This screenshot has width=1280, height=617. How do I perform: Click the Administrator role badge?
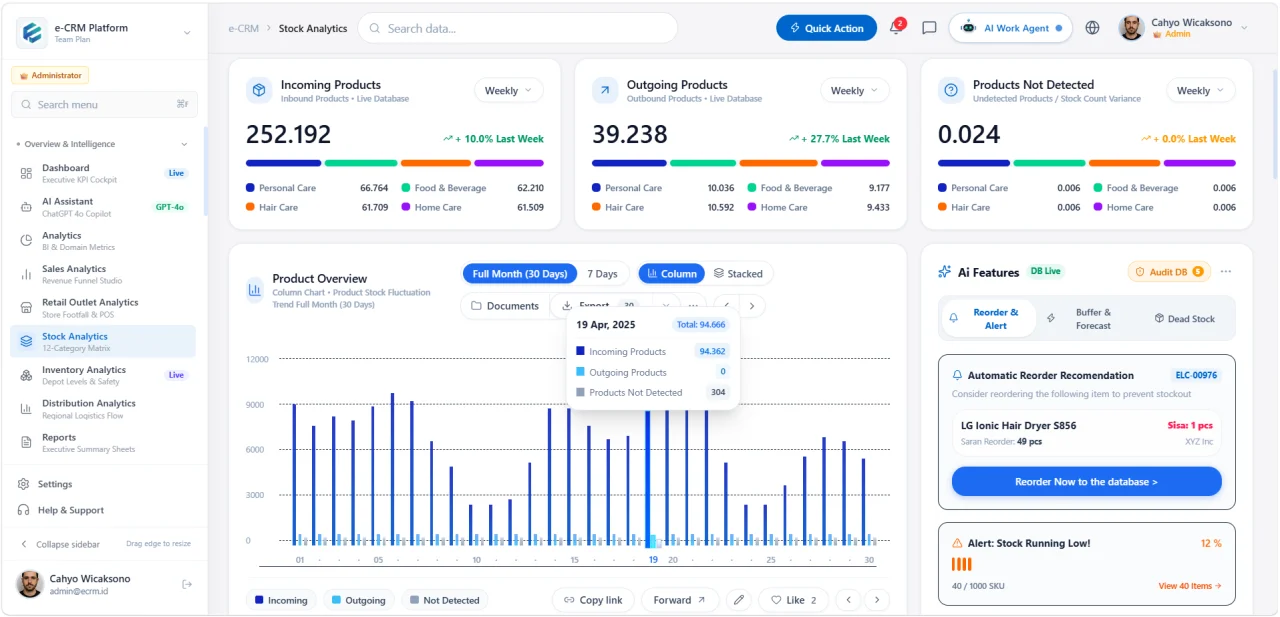tap(50, 75)
